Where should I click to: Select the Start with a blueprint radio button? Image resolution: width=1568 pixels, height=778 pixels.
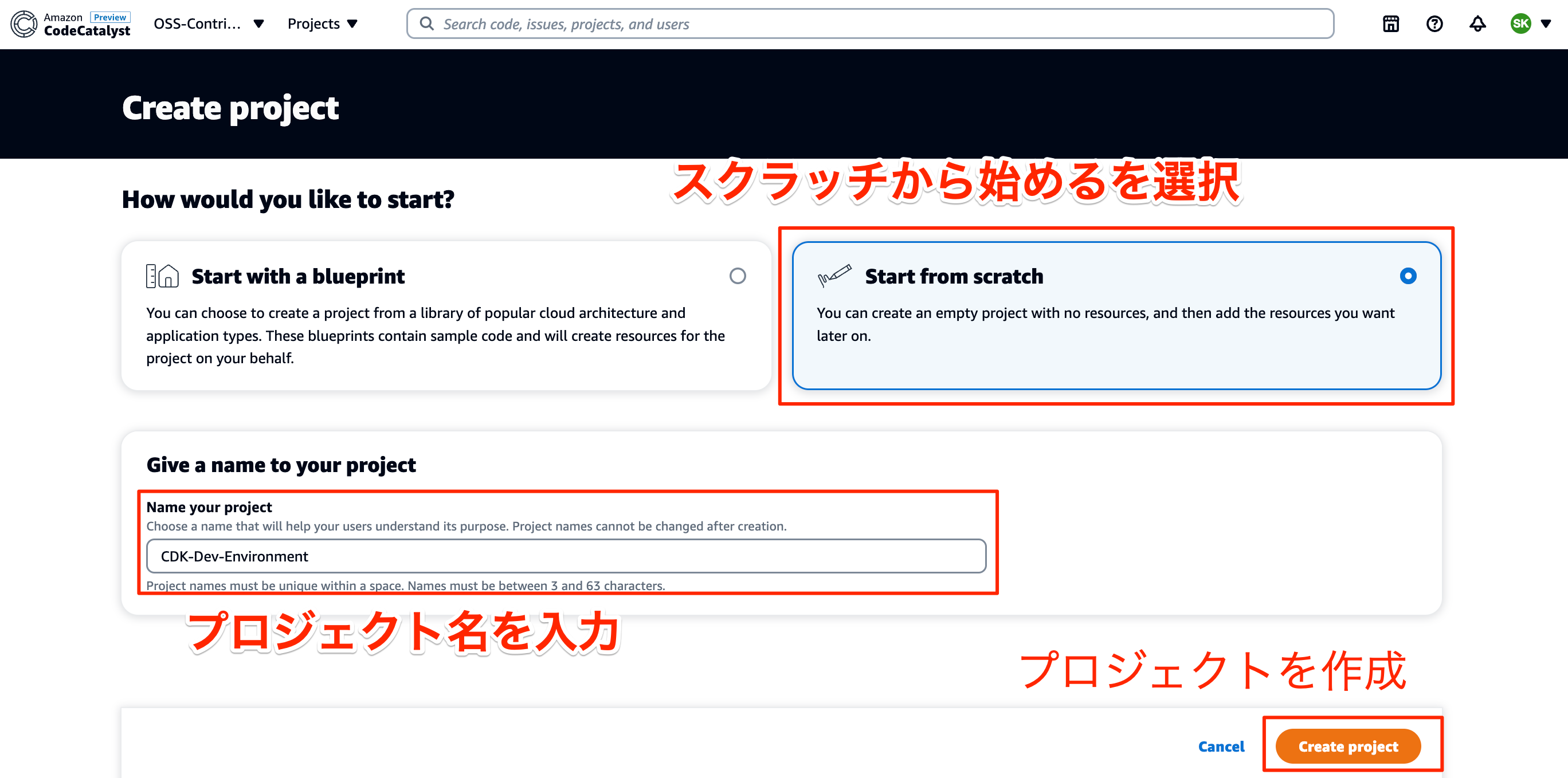(x=737, y=276)
